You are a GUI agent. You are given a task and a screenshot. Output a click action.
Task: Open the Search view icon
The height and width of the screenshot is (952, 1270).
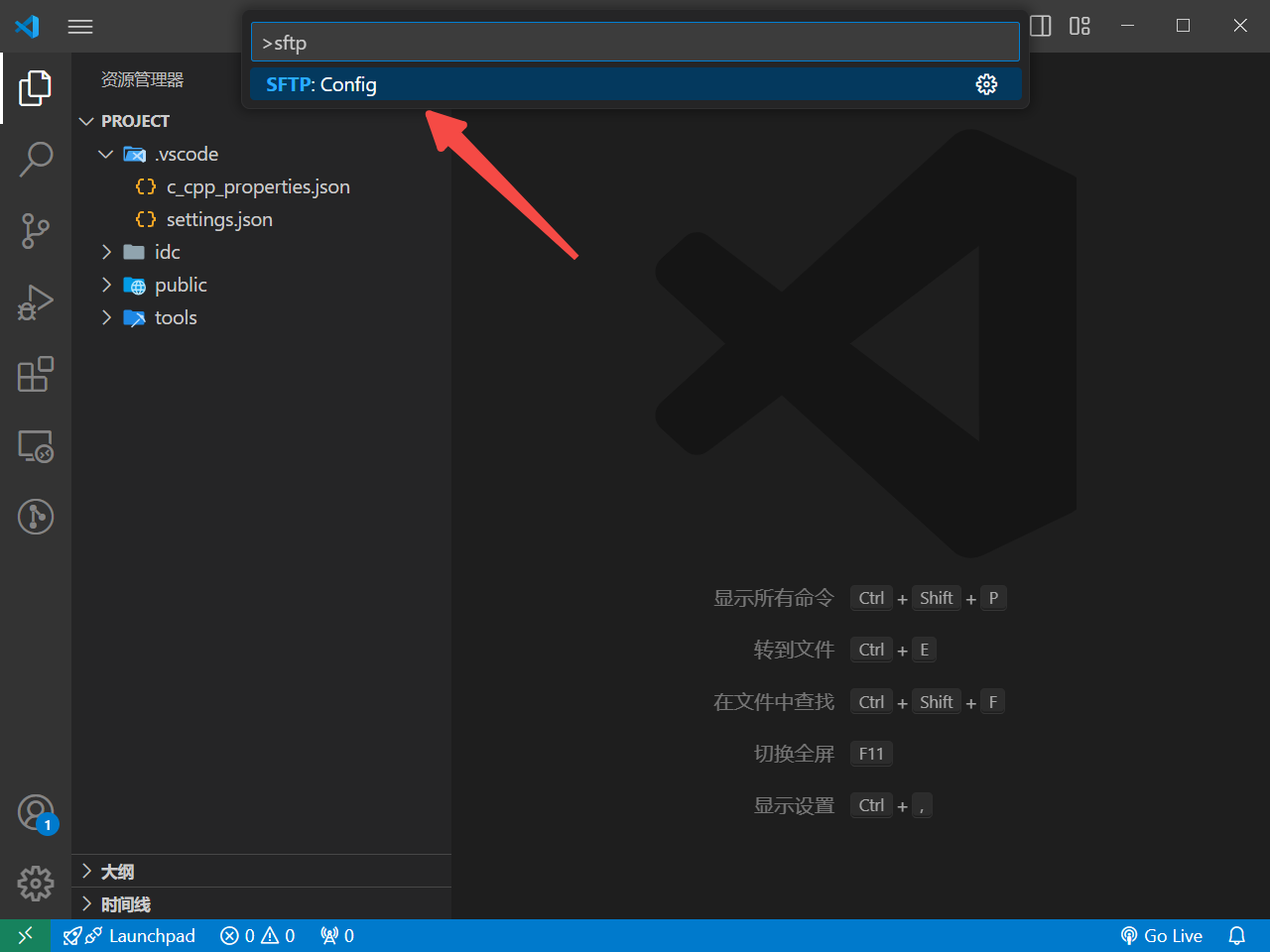(36, 159)
